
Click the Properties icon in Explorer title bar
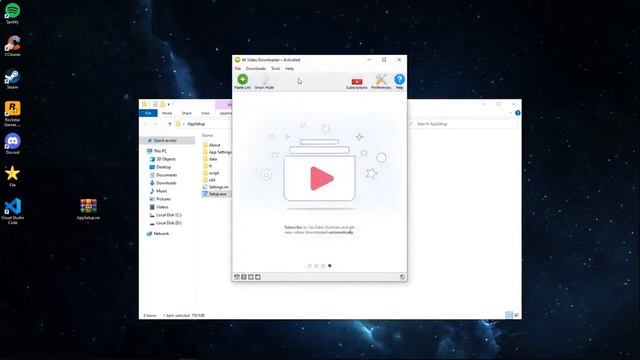click(155, 104)
